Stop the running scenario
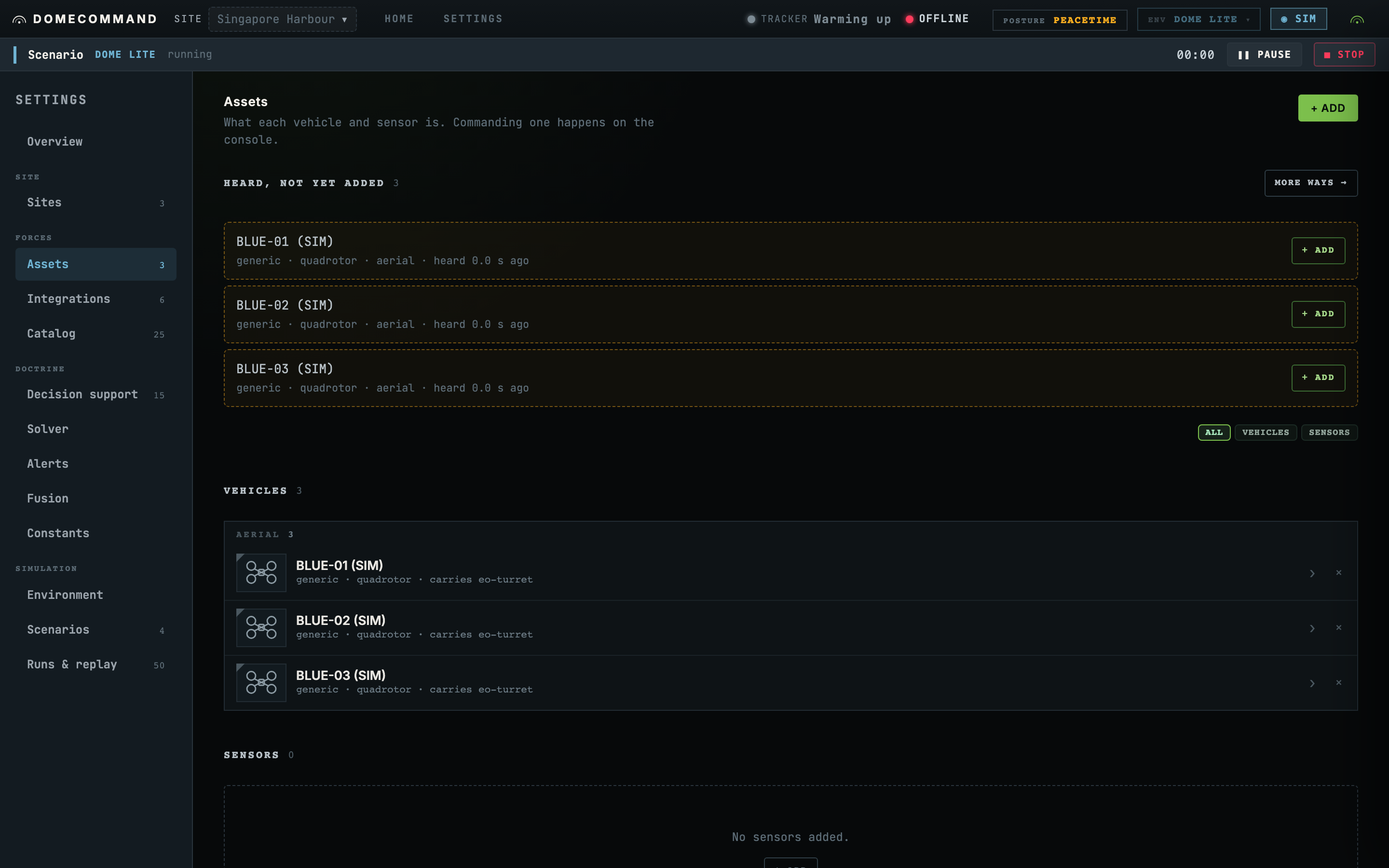This screenshot has width=1389, height=868. click(x=1344, y=54)
